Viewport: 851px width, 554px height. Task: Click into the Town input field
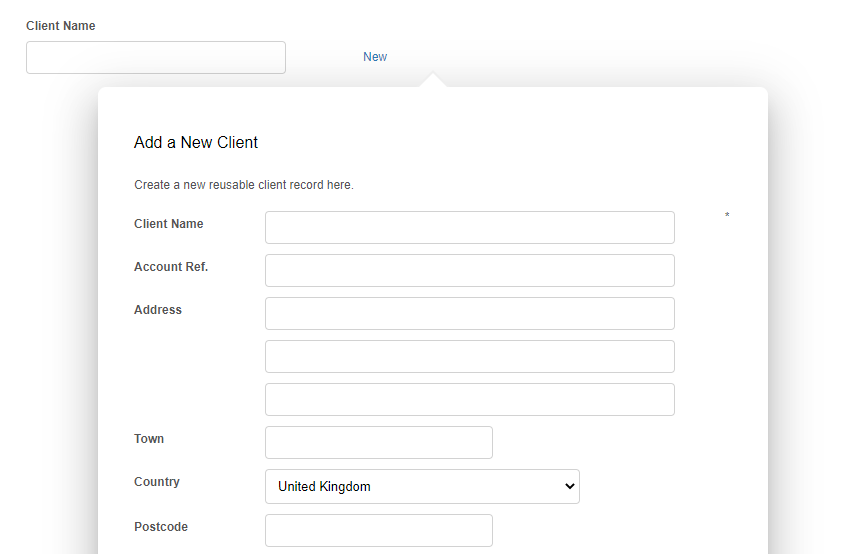(x=378, y=442)
